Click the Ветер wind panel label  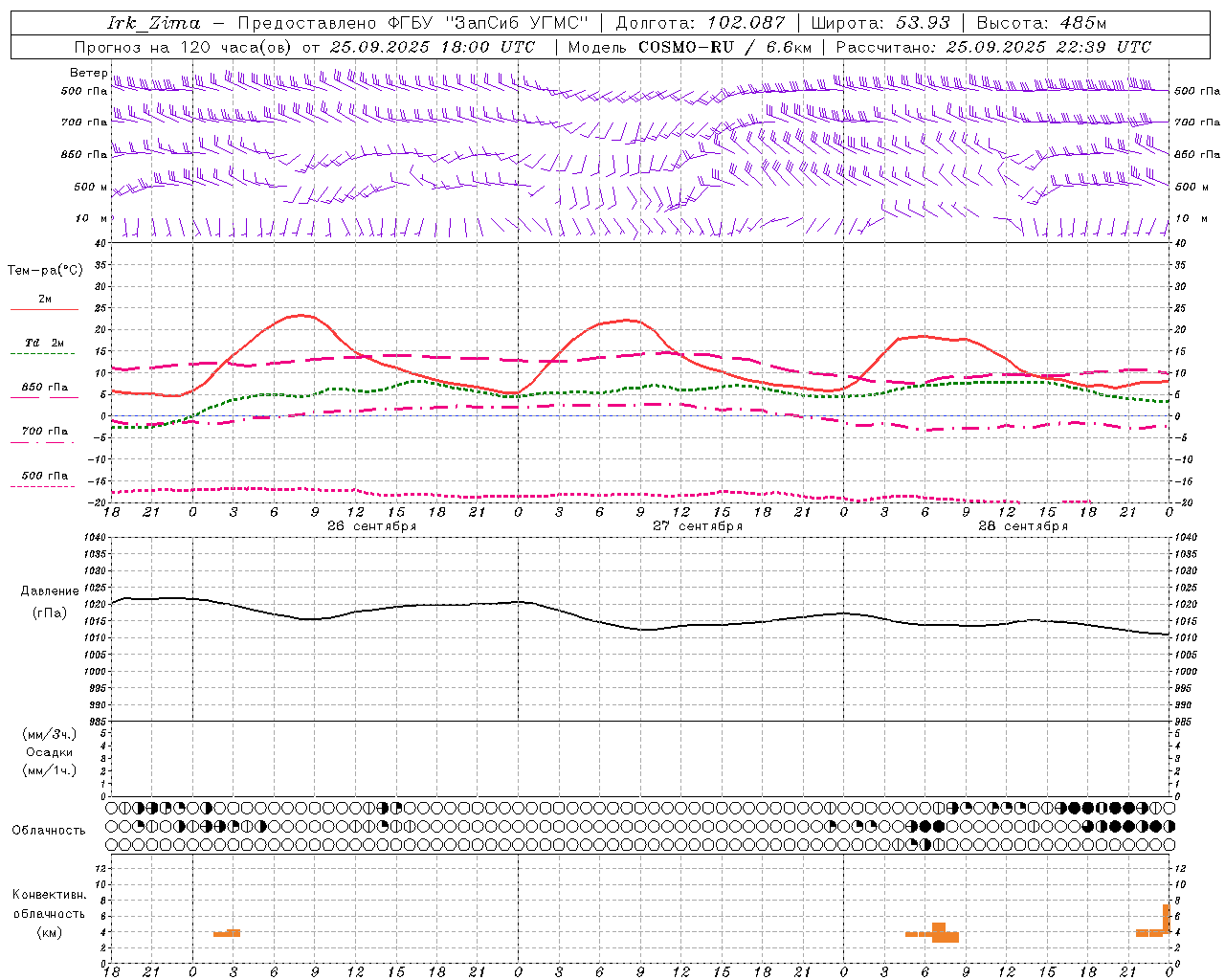[89, 74]
